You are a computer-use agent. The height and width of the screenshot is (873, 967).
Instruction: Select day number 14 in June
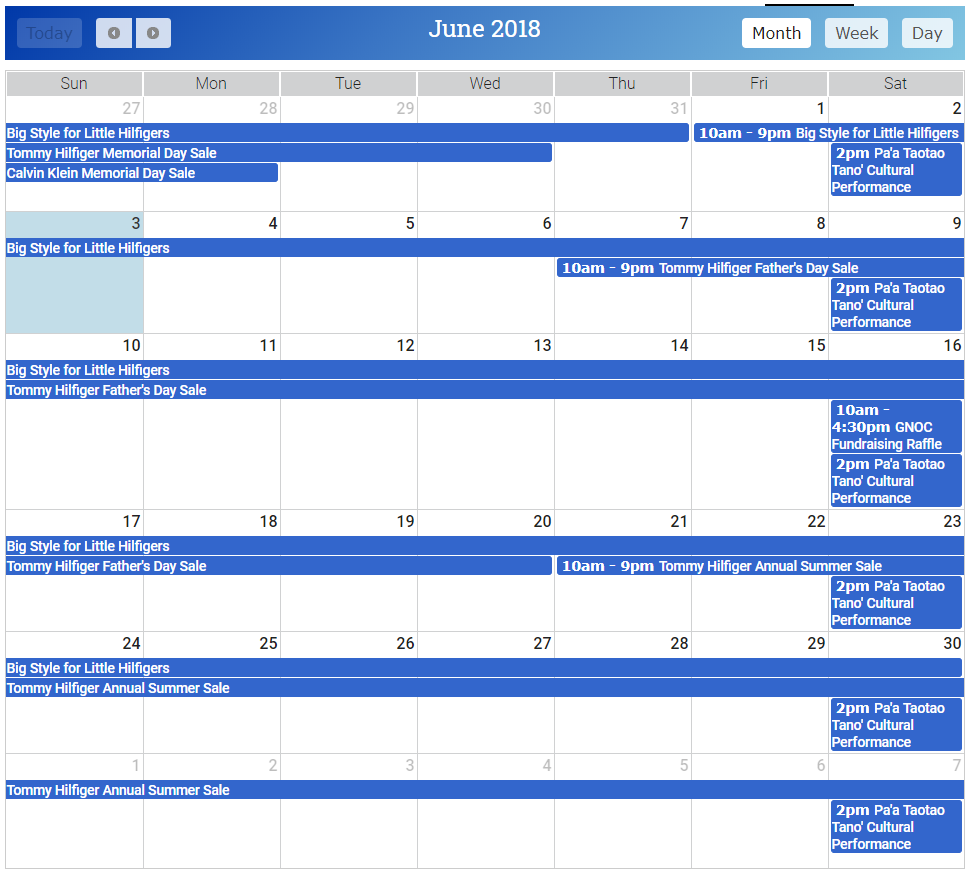pyautogui.click(x=679, y=345)
